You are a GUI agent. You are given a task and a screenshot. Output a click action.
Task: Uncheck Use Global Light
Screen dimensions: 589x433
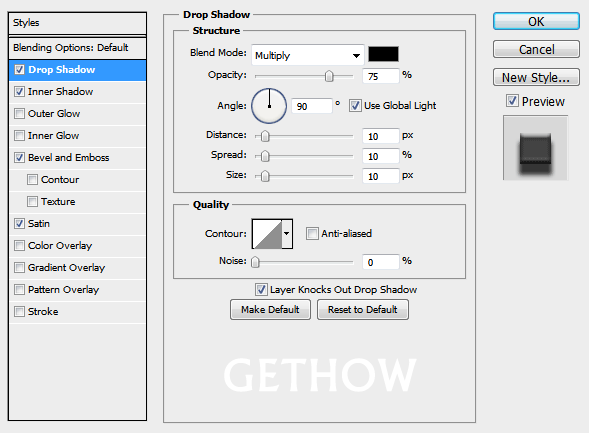pyautogui.click(x=355, y=106)
